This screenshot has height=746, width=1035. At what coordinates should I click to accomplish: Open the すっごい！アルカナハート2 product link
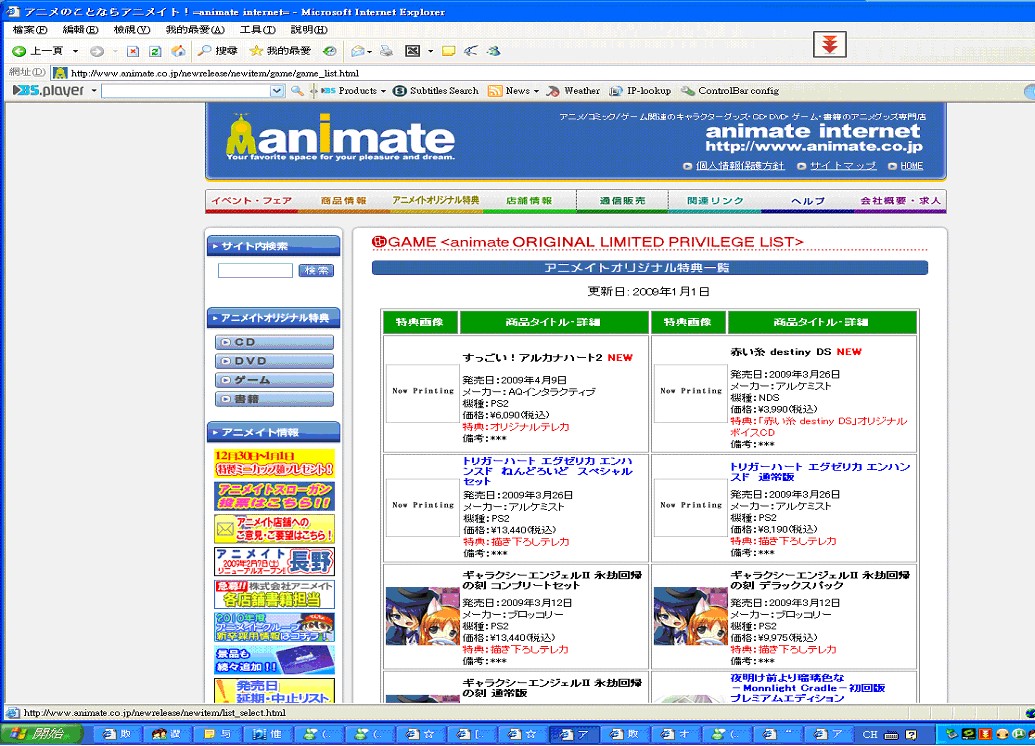[x=533, y=357]
